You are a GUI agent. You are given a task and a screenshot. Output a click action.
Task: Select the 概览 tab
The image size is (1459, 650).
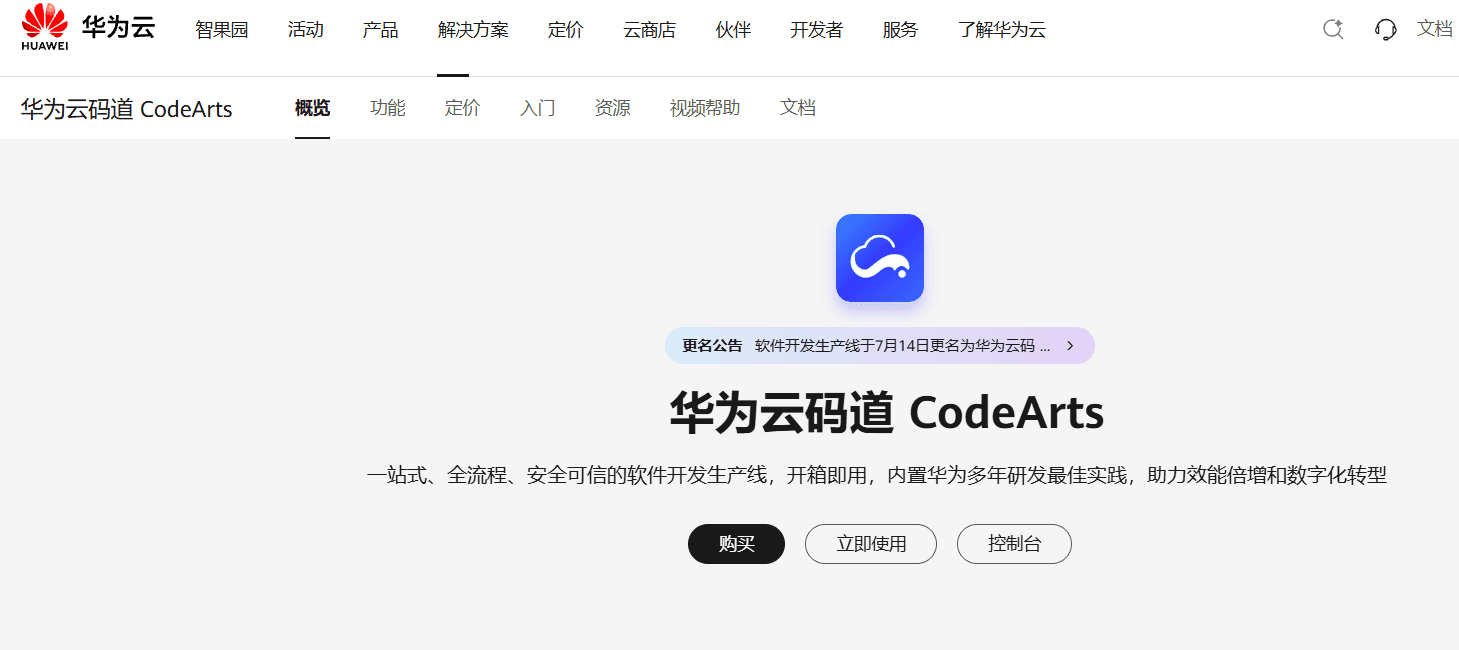312,108
